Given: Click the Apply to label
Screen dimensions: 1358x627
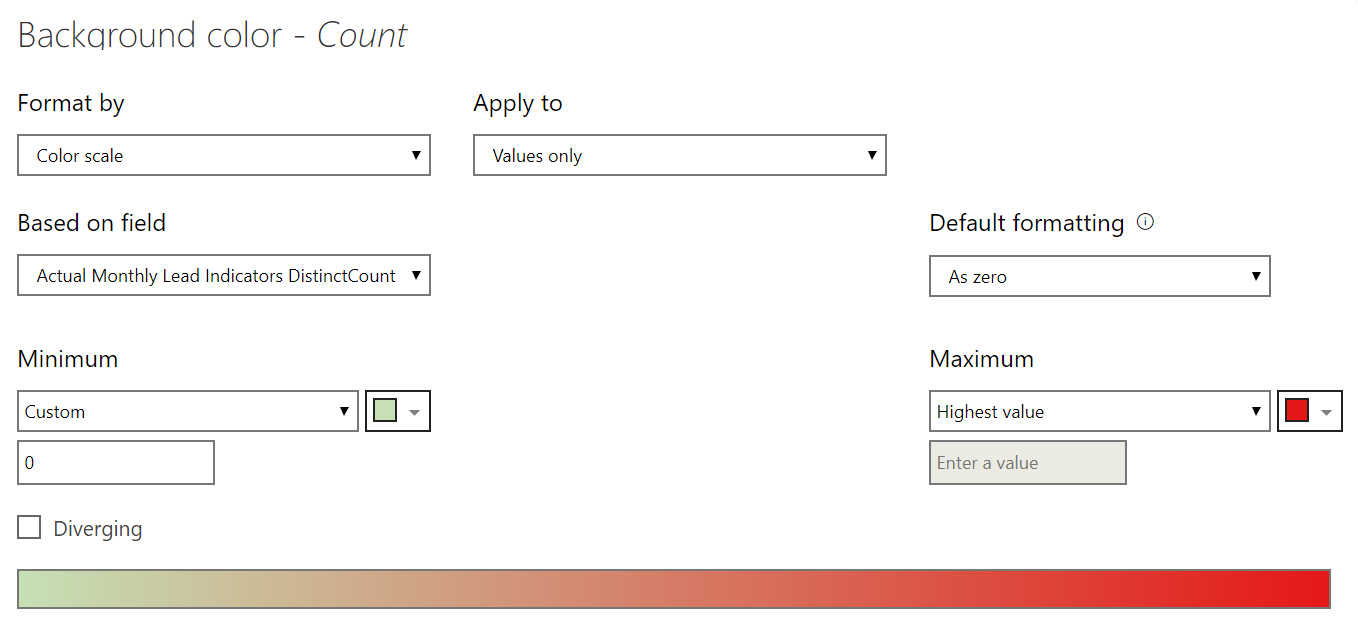Looking at the screenshot, I should [518, 103].
